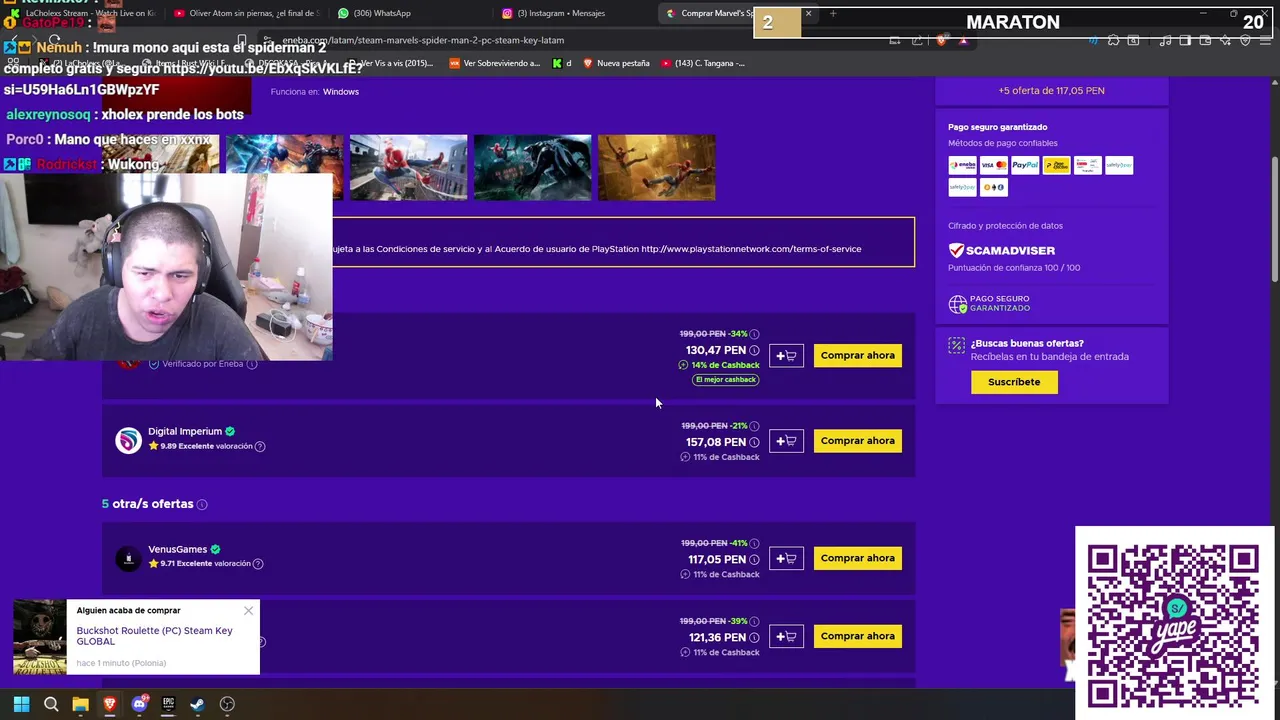Click the PayPal payment method logo
The width and height of the screenshot is (1280, 720).
[1025, 165]
